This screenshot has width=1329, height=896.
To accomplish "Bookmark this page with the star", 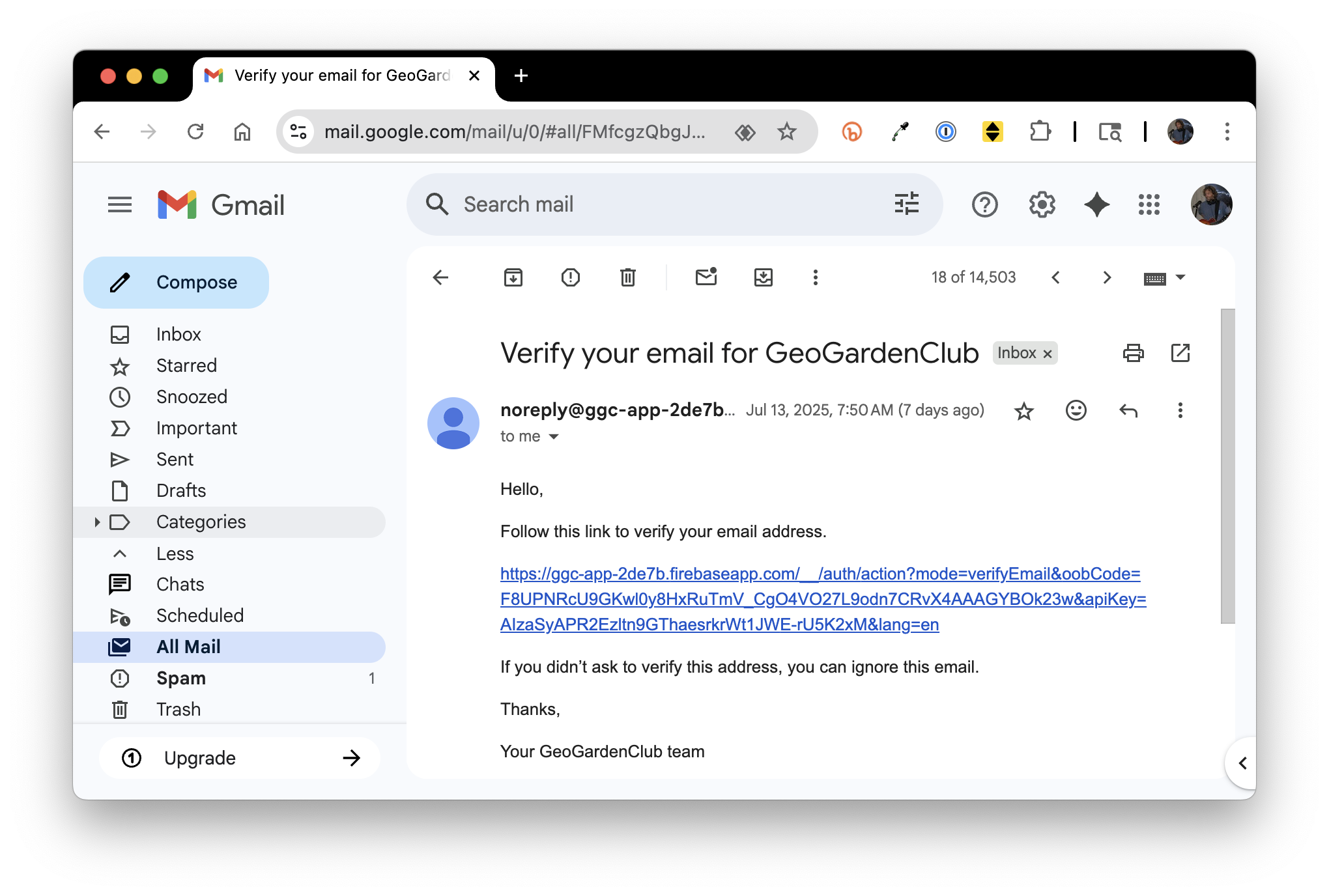I will coord(787,132).
